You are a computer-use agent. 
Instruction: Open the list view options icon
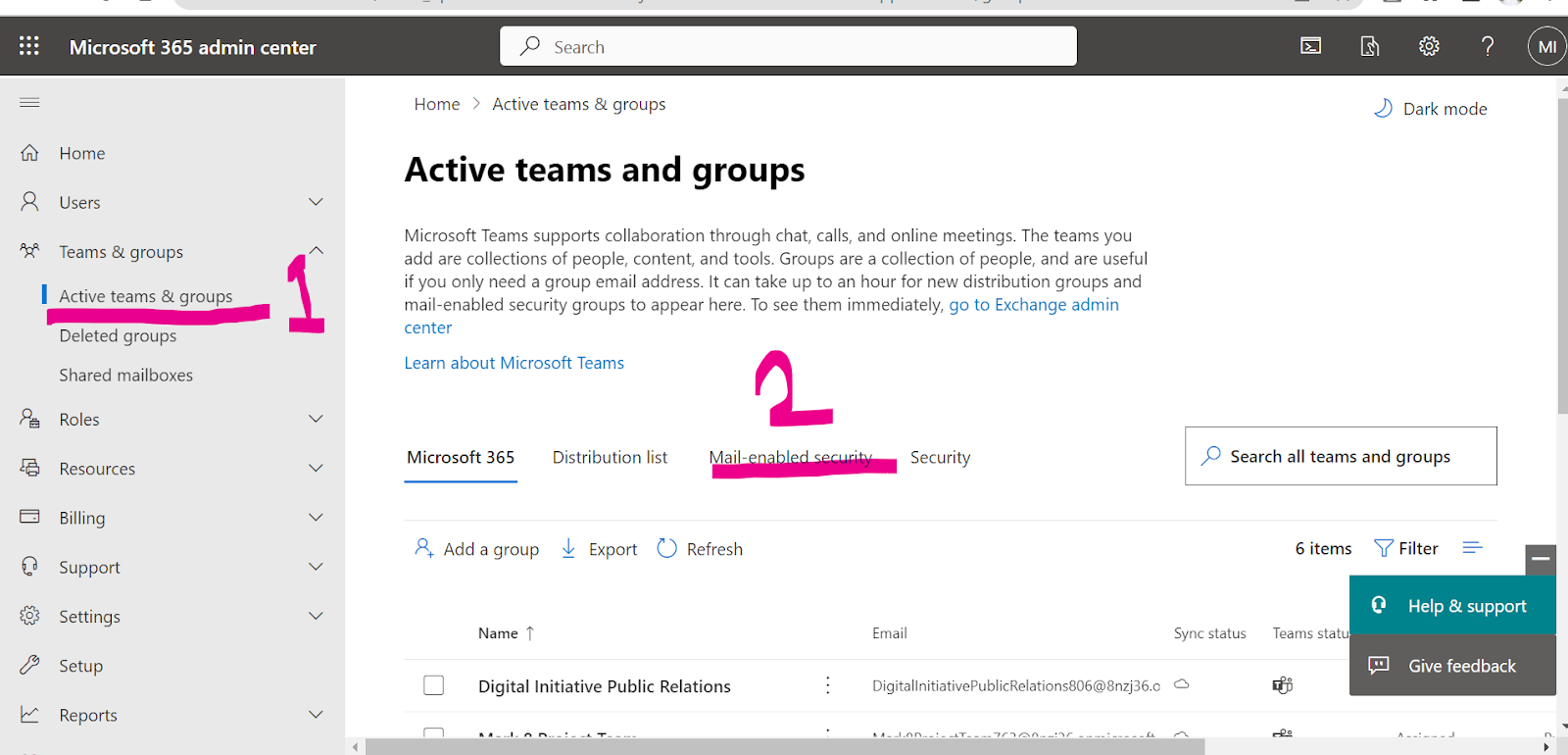click(1472, 547)
